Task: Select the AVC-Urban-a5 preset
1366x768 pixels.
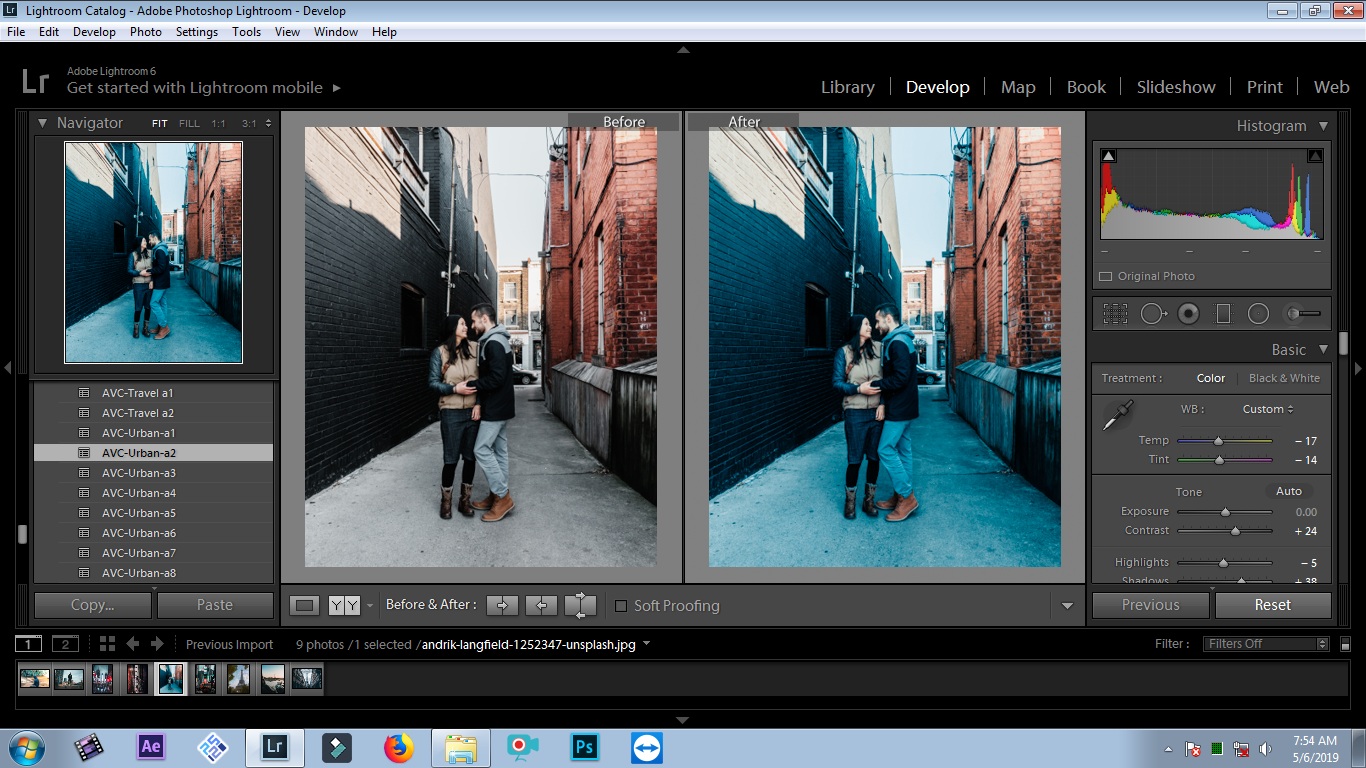Action: [153, 513]
